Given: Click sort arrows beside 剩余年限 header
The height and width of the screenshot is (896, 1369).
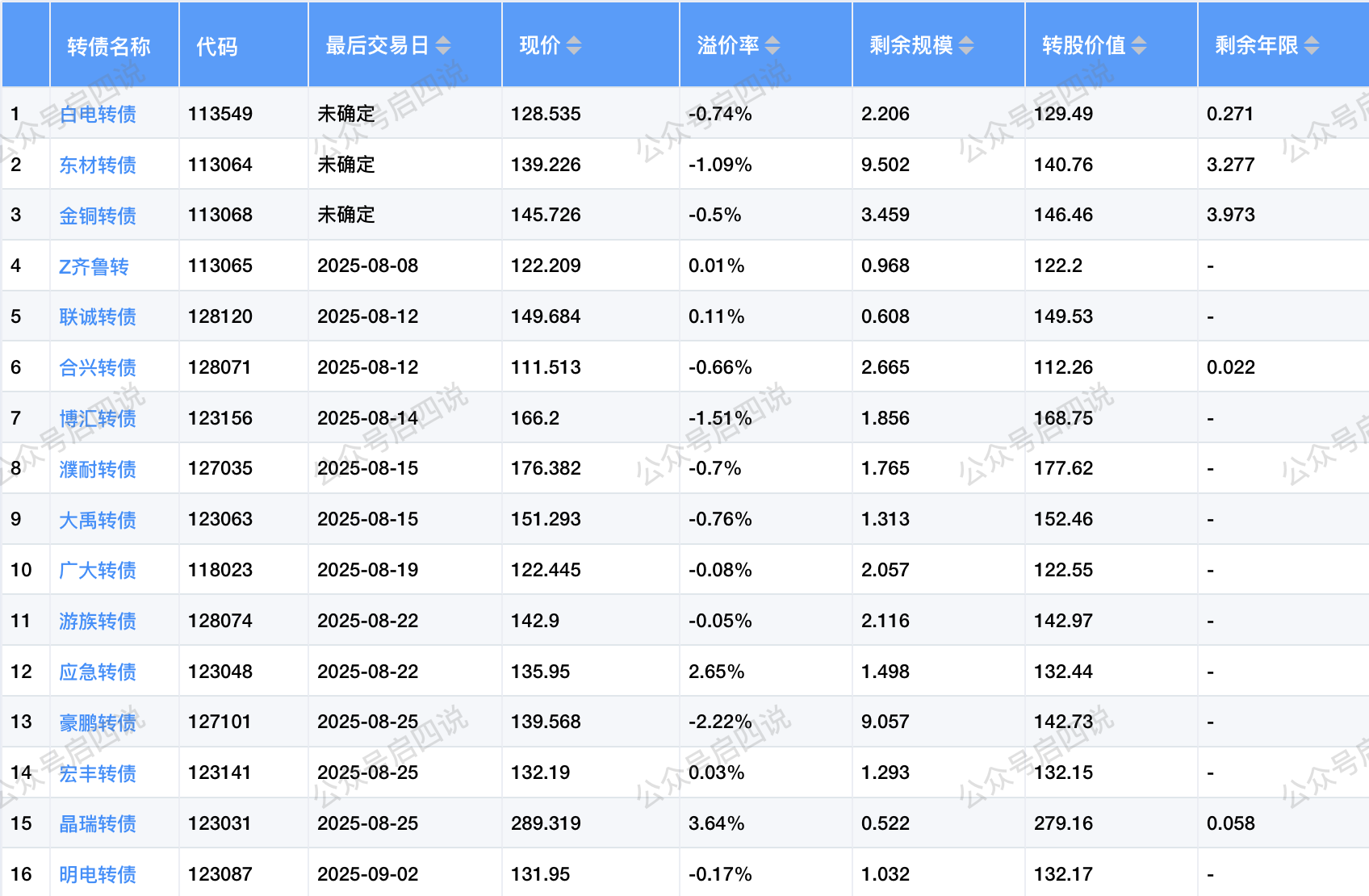Looking at the screenshot, I should pos(1312,46).
